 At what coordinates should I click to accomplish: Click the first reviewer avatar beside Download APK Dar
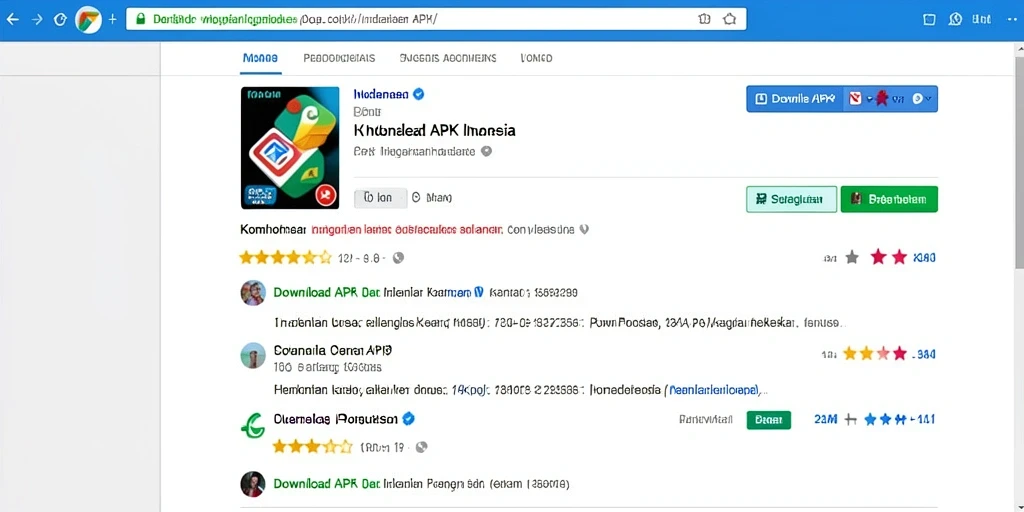253,293
